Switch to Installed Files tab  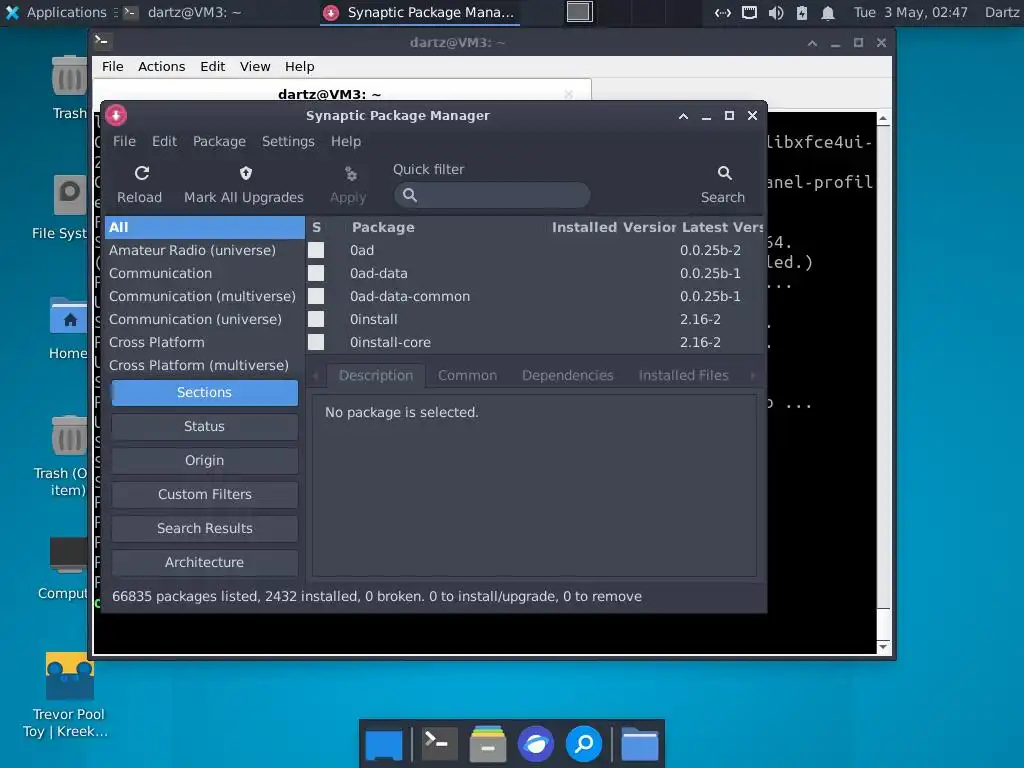click(683, 376)
